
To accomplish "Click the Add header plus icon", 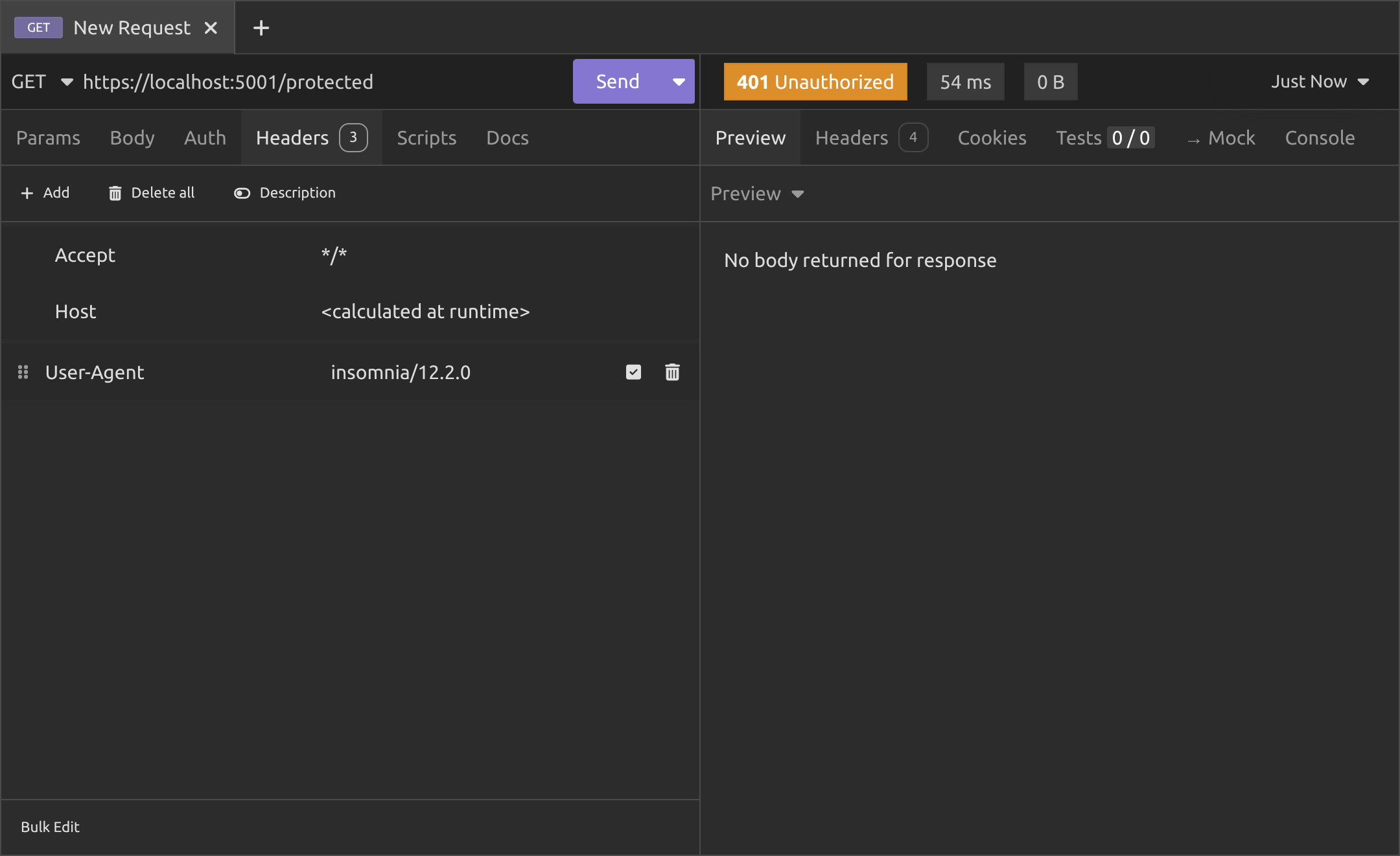I will coord(27,193).
